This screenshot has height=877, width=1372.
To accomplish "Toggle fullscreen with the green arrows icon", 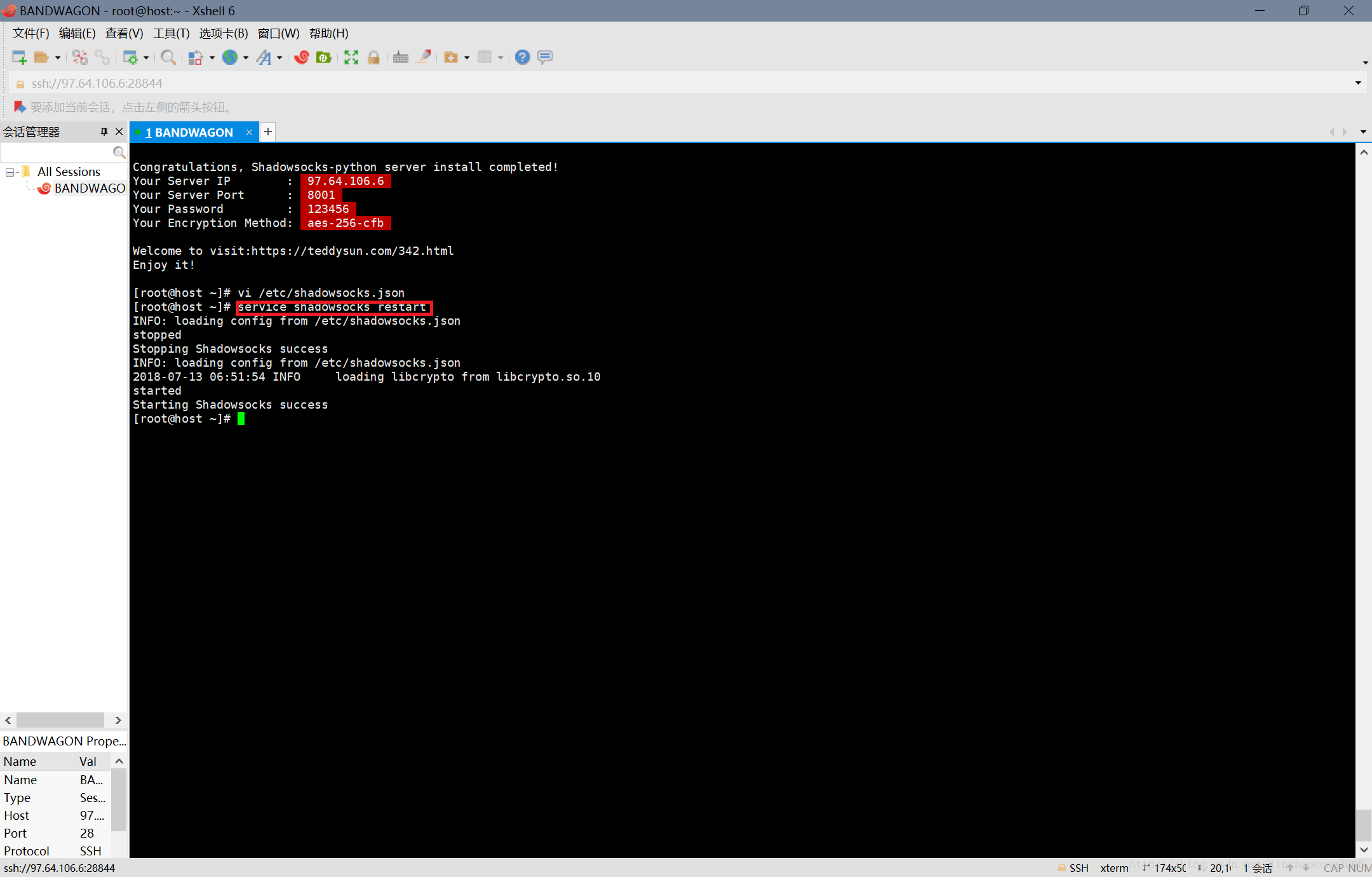I will pyautogui.click(x=351, y=57).
